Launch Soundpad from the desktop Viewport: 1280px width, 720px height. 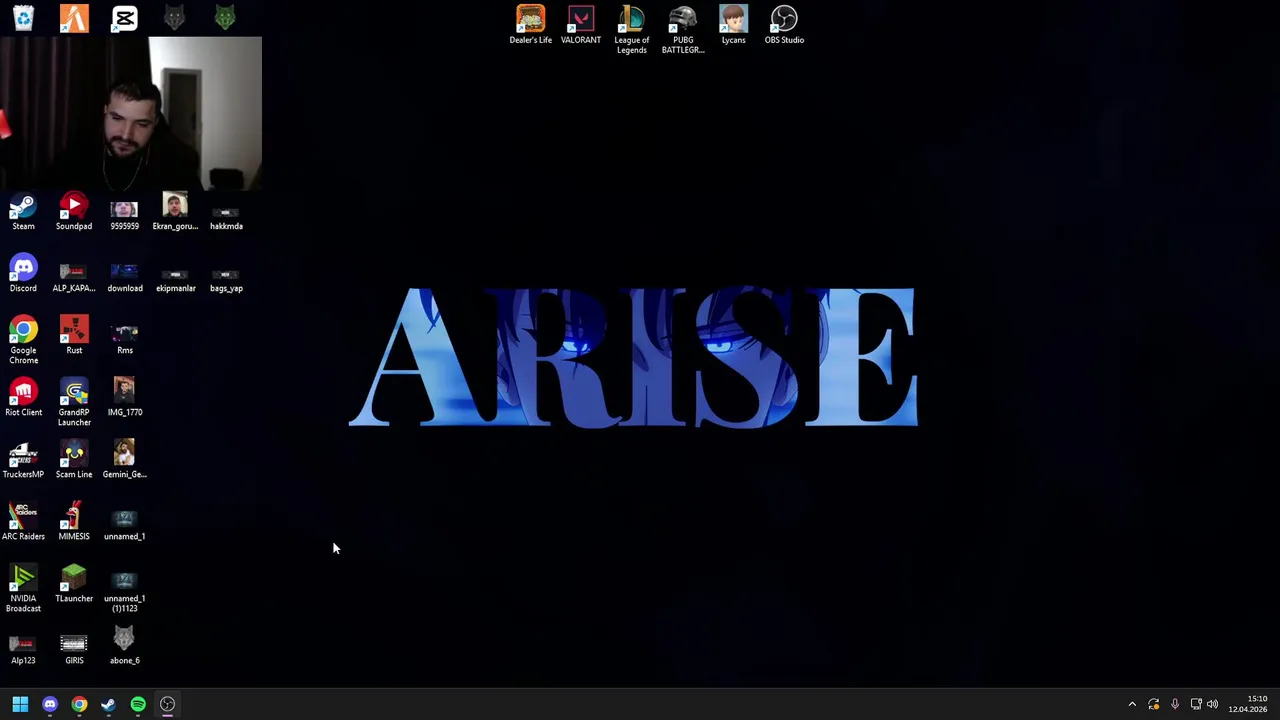click(x=74, y=212)
